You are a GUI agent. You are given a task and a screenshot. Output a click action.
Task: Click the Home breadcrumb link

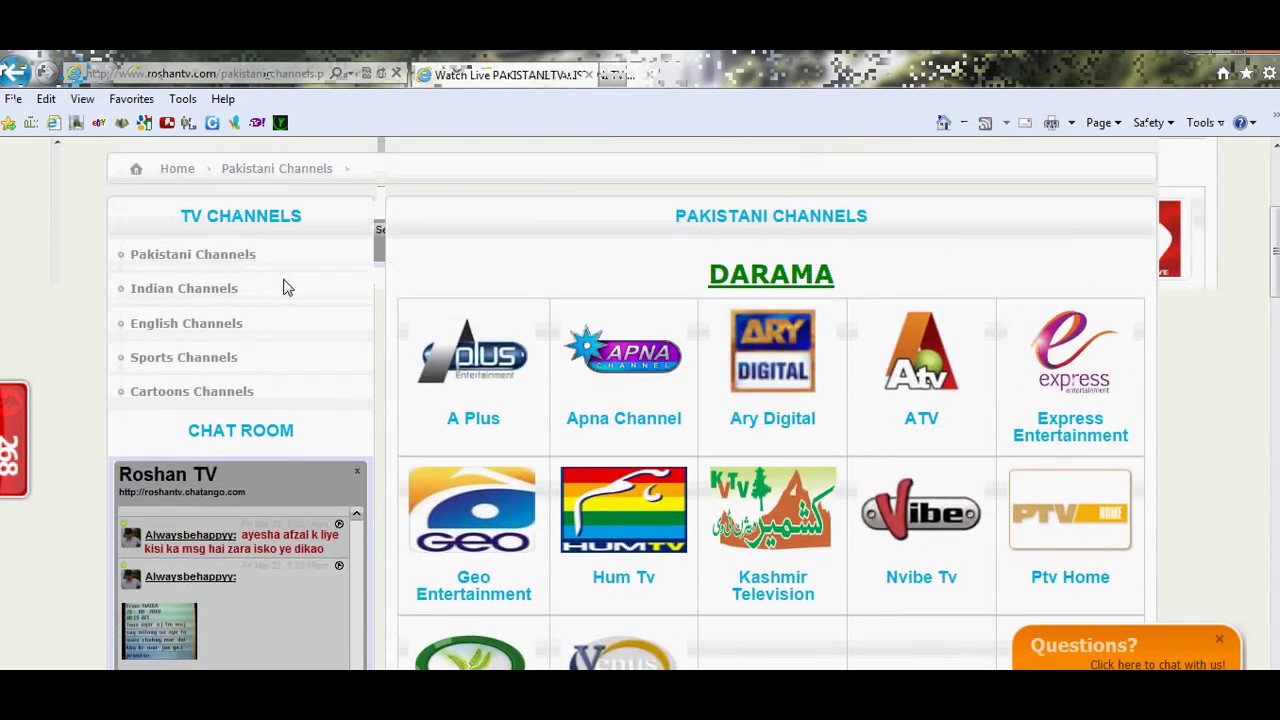point(177,169)
